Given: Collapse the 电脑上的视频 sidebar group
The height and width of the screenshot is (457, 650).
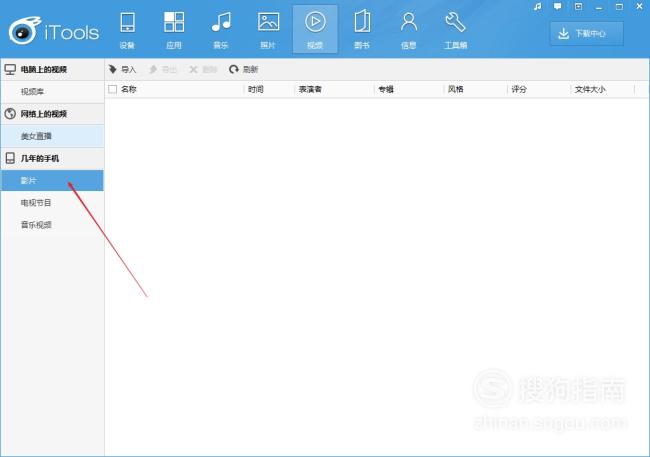Looking at the screenshot, I should click(x=53, y=69).
